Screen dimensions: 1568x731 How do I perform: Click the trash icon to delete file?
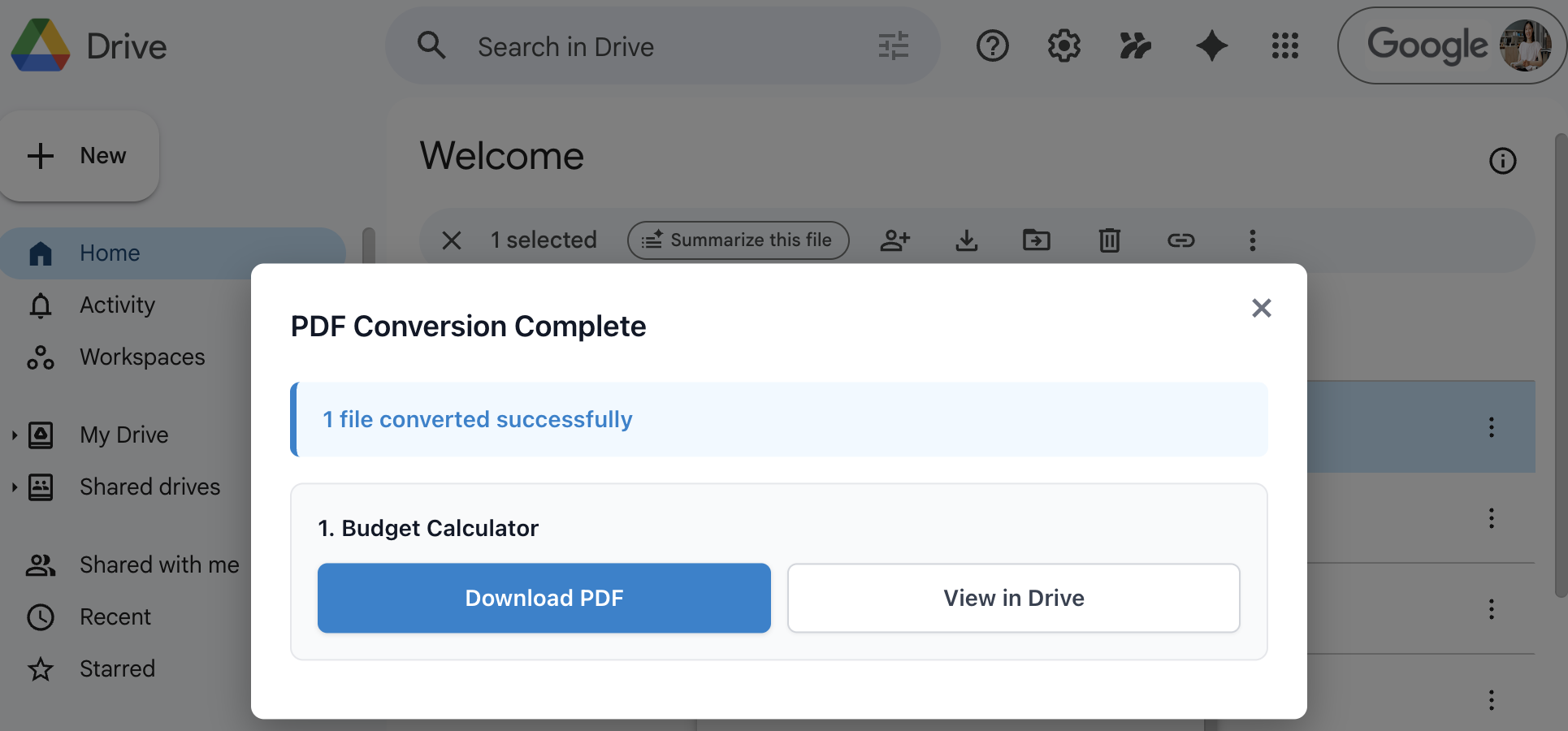coord(1109,240)
